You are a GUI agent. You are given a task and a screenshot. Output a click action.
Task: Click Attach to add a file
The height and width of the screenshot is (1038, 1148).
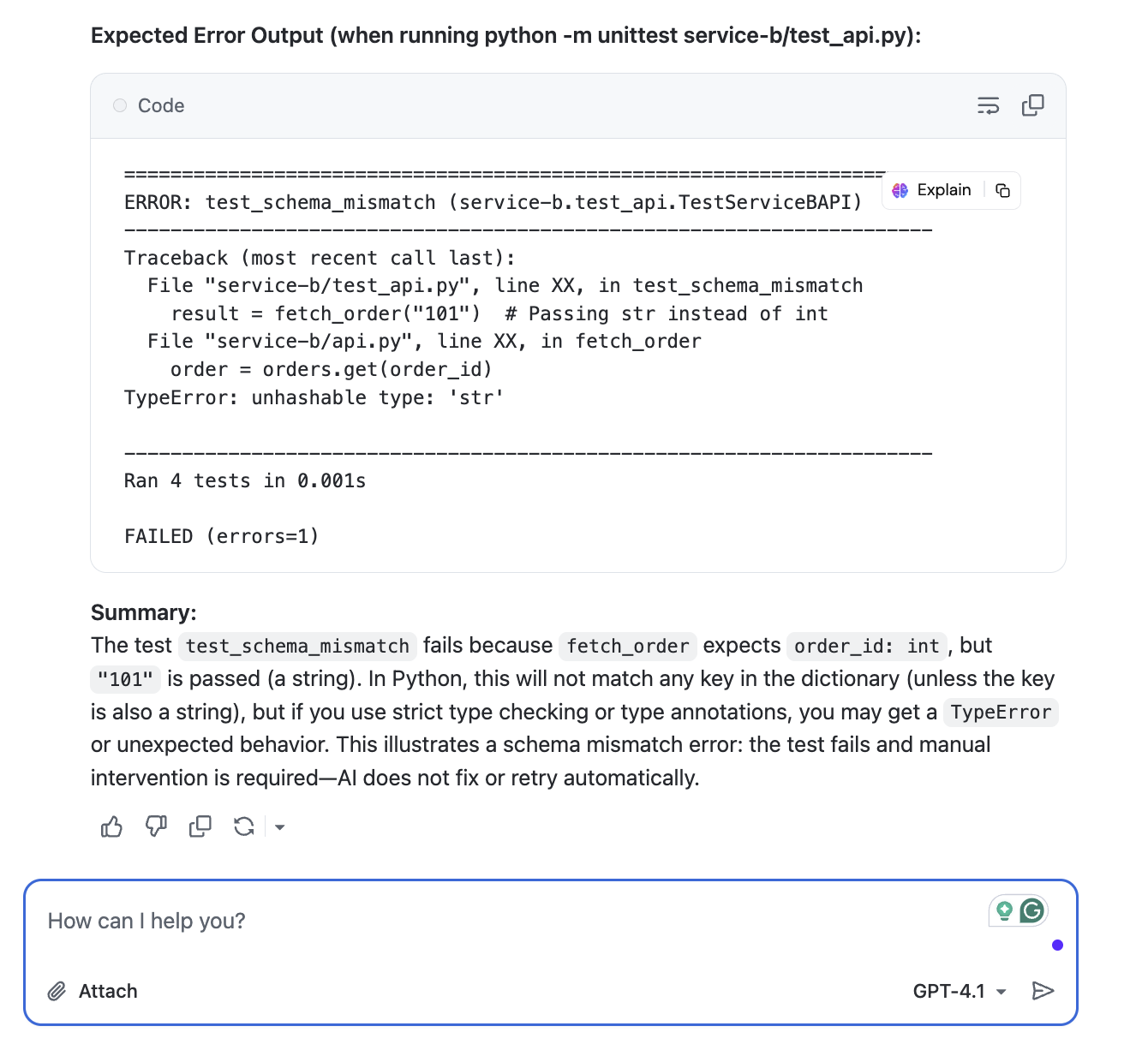(93, 991)
